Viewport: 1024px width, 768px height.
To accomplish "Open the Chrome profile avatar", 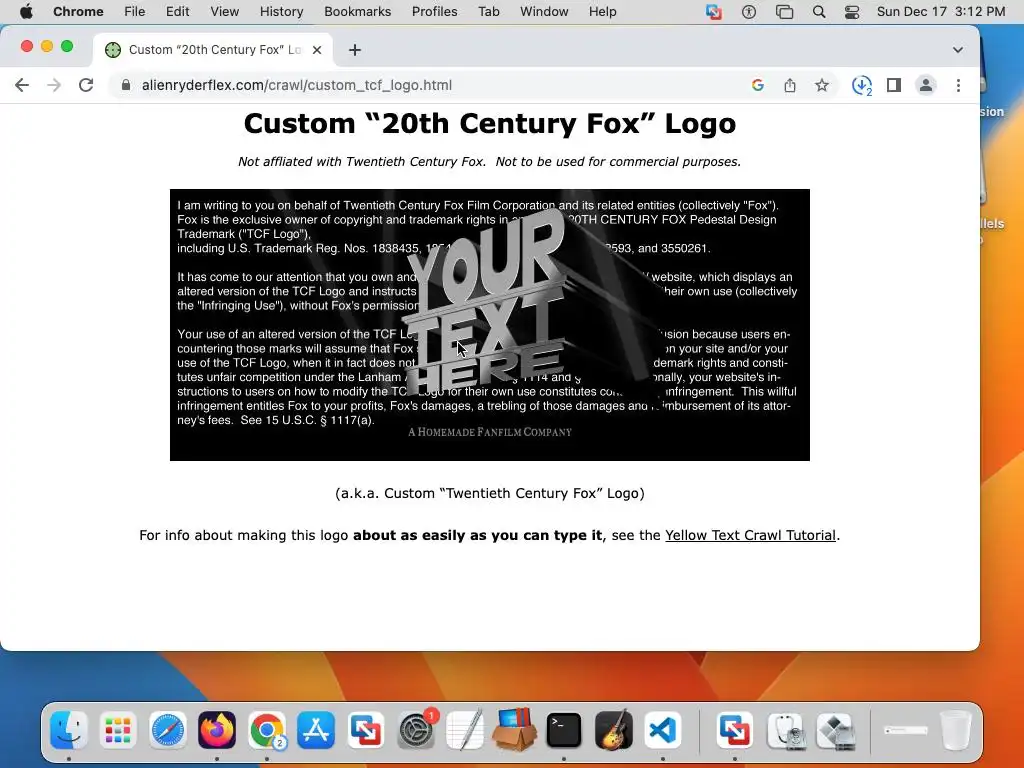I will pos(926,85).
